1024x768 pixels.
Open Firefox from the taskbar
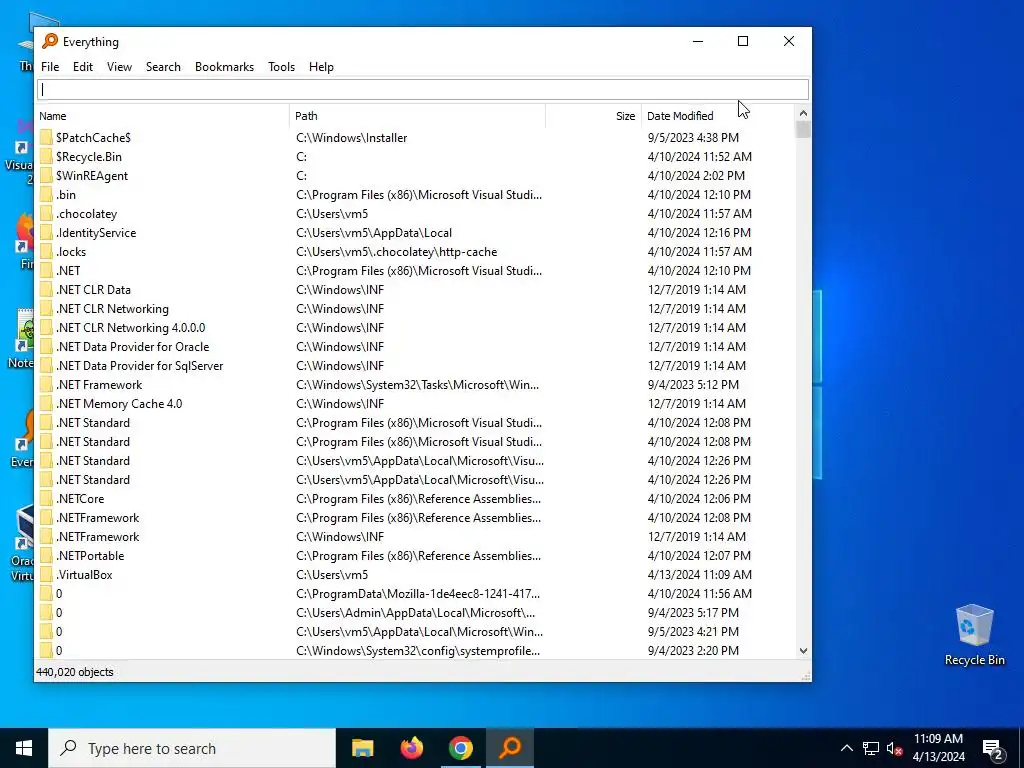(x=411, y=748)
